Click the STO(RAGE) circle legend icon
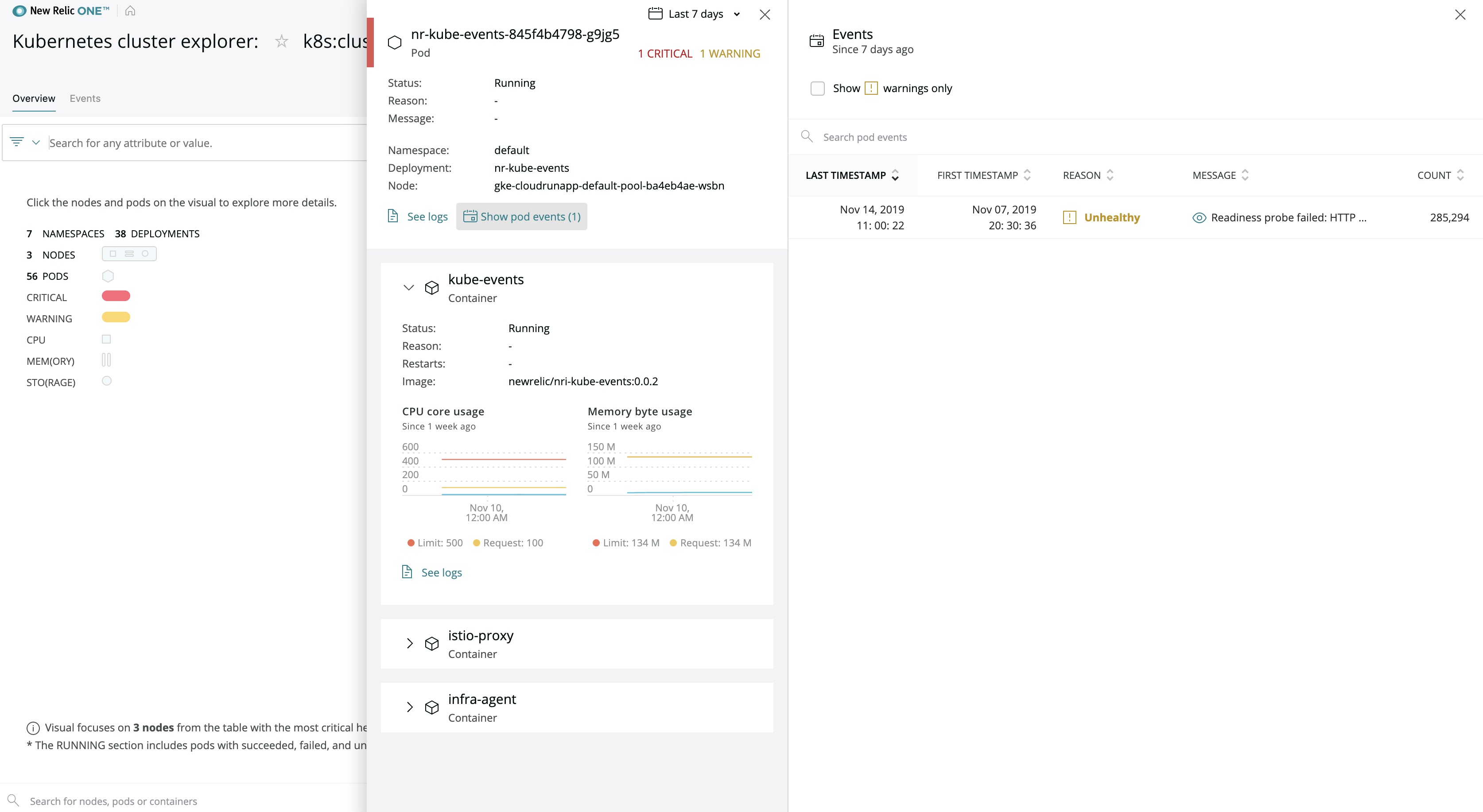1483x812 pixels. pyautogui.click(x=106, y=381)
